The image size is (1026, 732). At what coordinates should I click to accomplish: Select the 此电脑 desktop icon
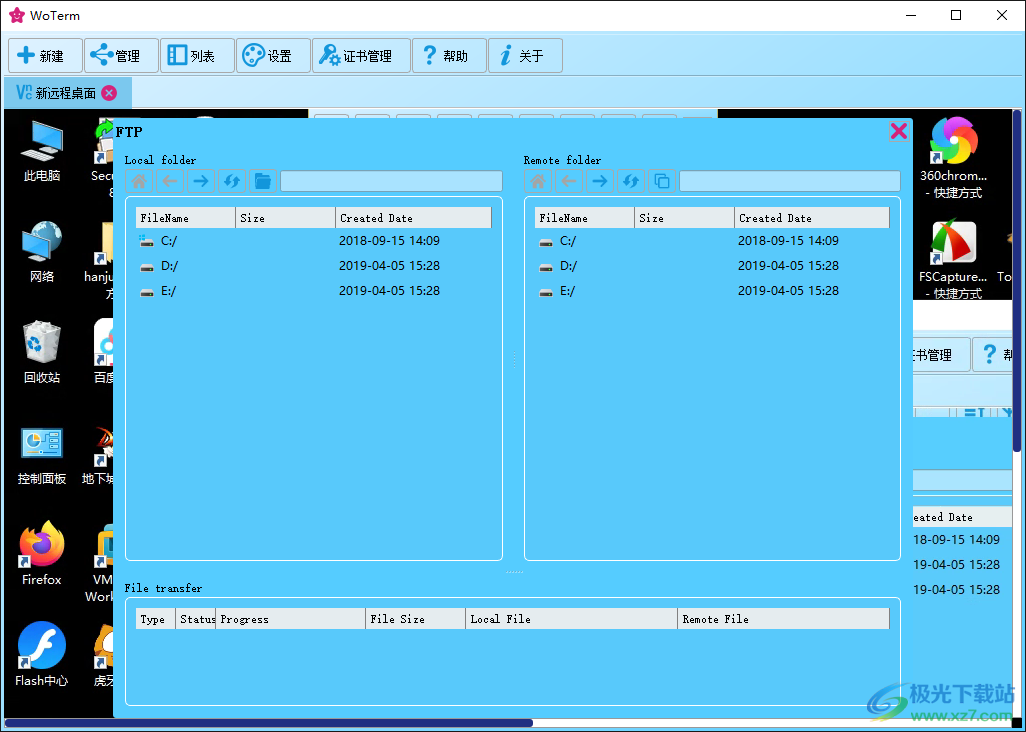42,150
